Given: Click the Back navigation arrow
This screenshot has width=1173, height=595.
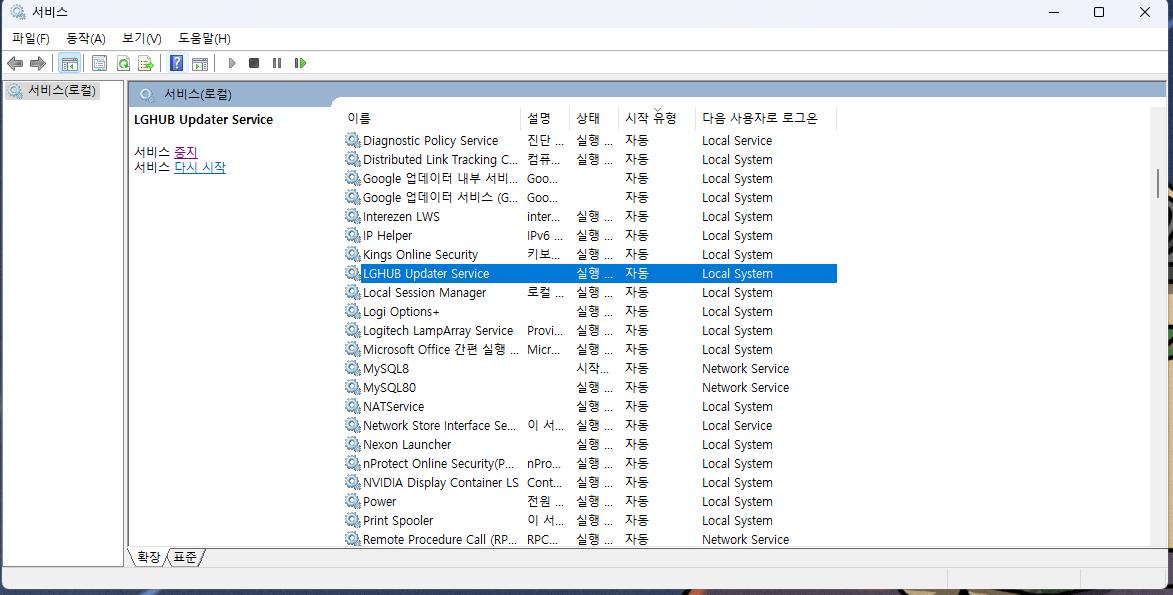Looking at the screenshot, I should click(x=14, y=62).
